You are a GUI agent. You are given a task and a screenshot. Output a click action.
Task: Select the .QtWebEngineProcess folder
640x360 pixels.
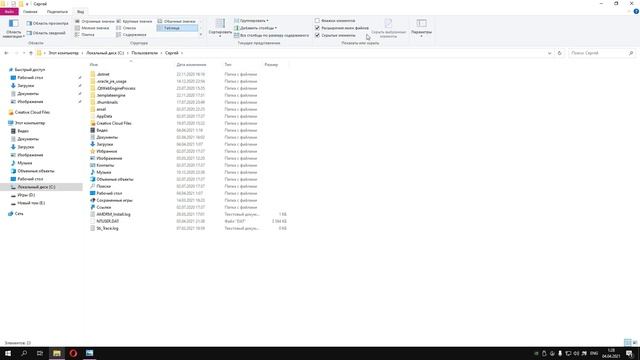116,88
